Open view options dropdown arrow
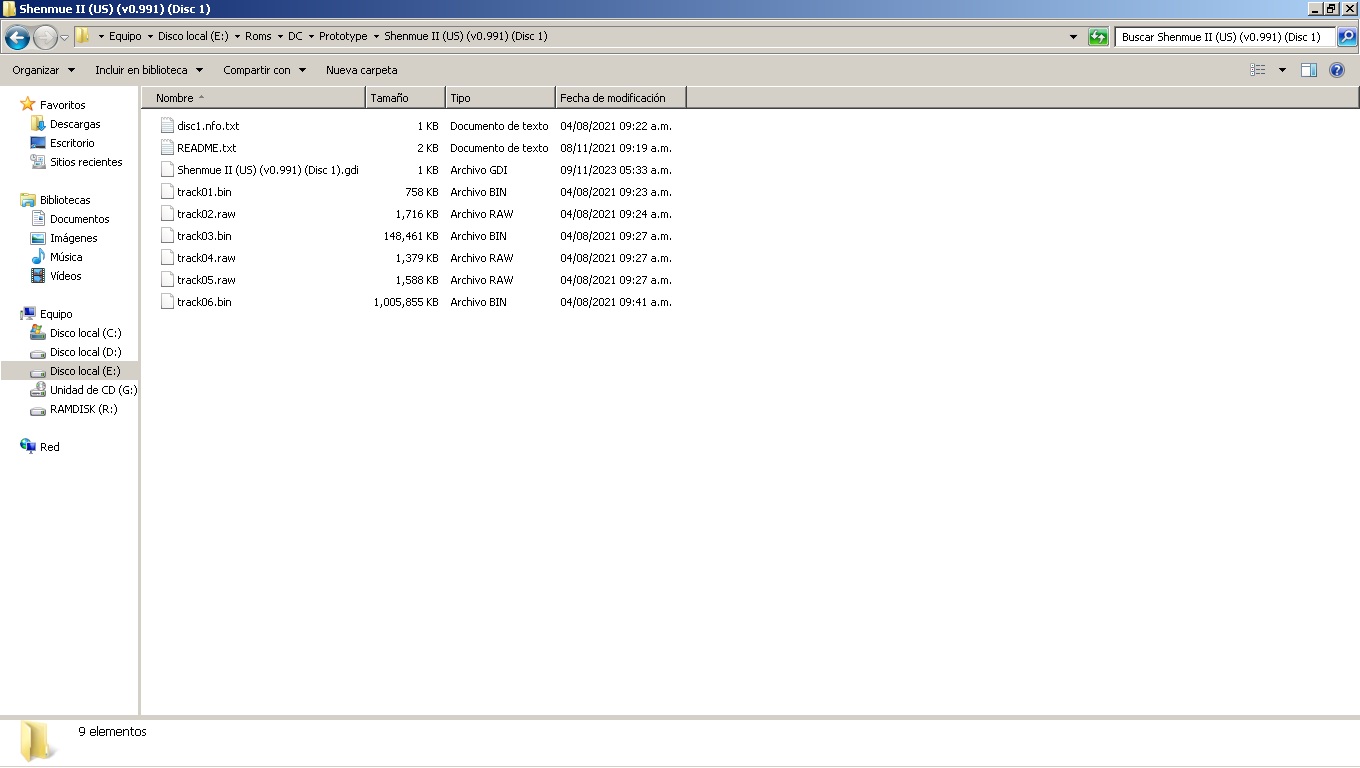1360x768 pixels. tap(1282, 70)
